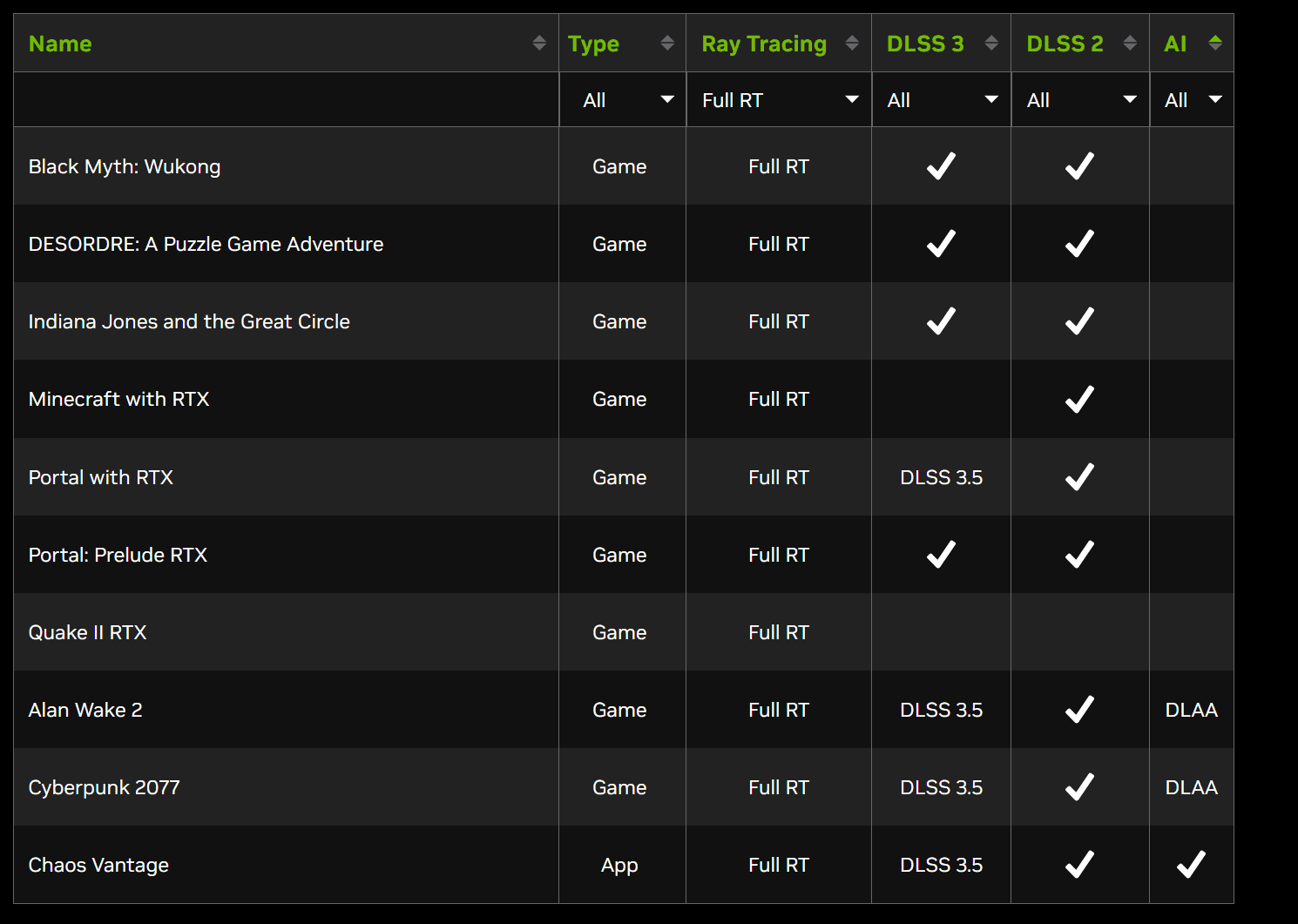The height and width of the screenshot is (924, 1298).
Task: Open the Ray Tracing filter set to Full RT
Action: (779, 100)
